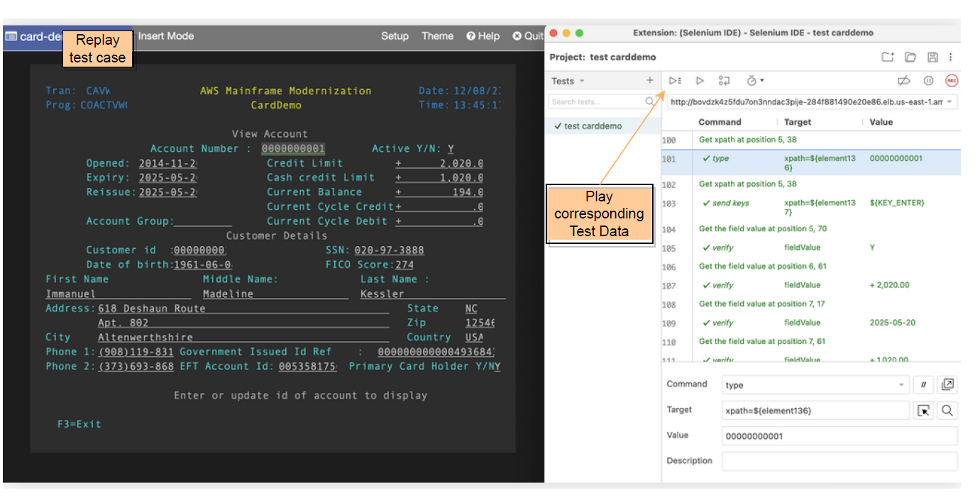977x502 pixels.
Task: Expand the base URL dropdown
Action: coord(948,102)
